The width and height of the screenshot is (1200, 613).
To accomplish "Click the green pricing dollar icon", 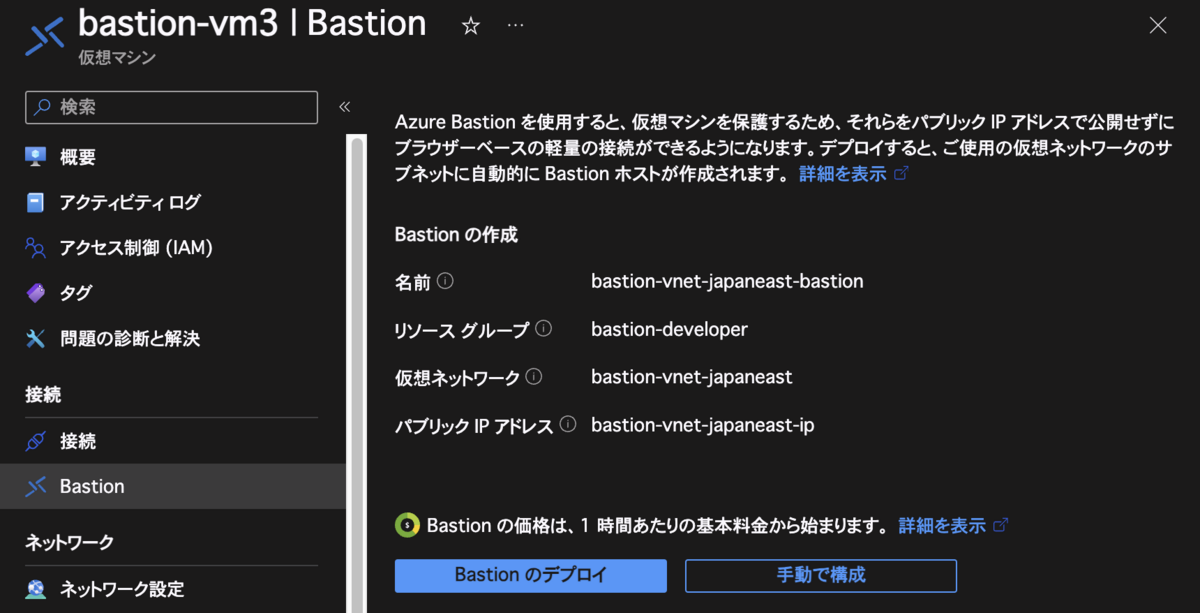I will click(x=407, y=525).
